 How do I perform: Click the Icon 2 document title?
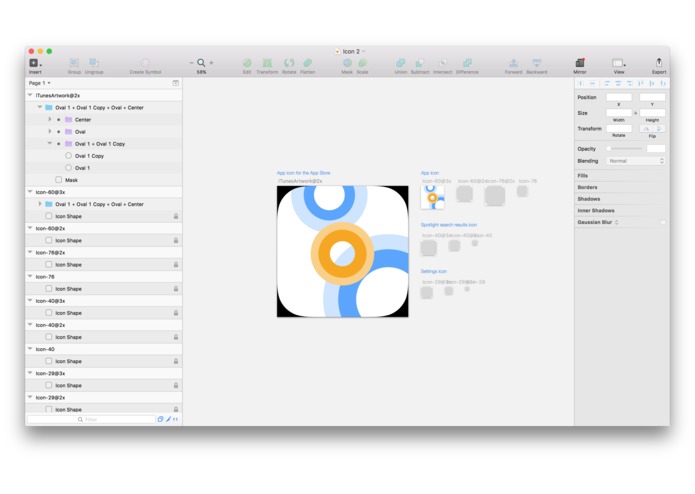[351, 51]
